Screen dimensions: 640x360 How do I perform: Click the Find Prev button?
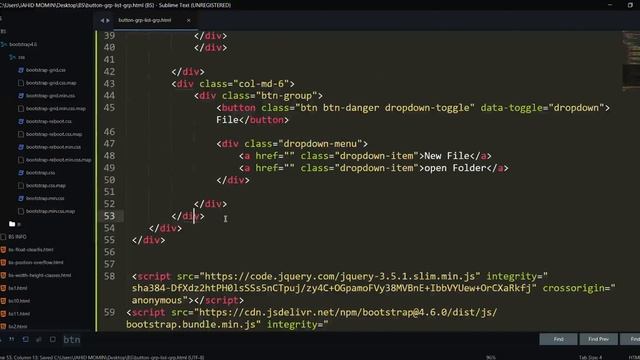click(598, 339)
